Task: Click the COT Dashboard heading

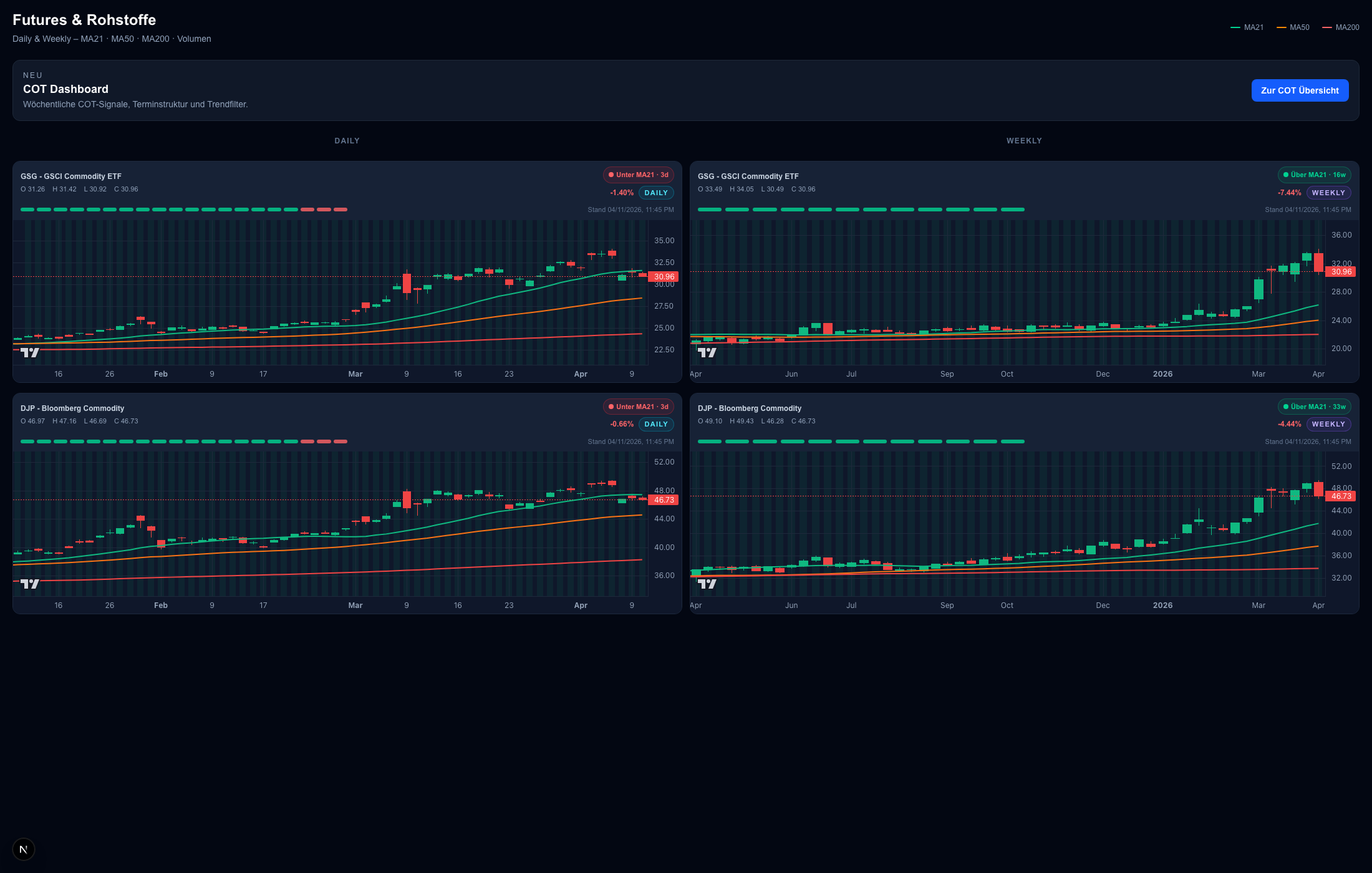Action: pyautogui.click(x=65, y=89)
